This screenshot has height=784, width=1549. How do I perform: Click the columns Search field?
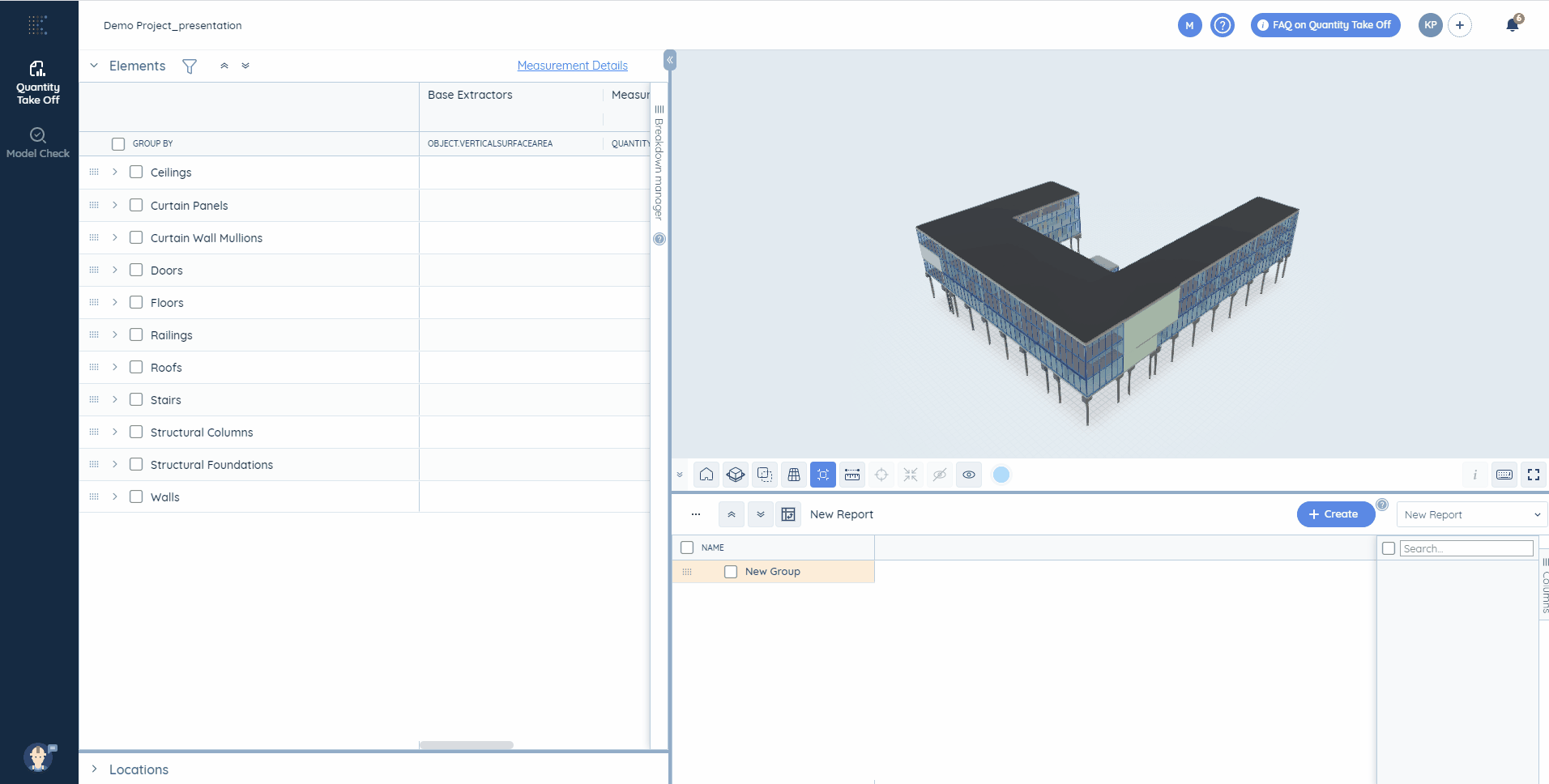click(x=1466, y=548)
